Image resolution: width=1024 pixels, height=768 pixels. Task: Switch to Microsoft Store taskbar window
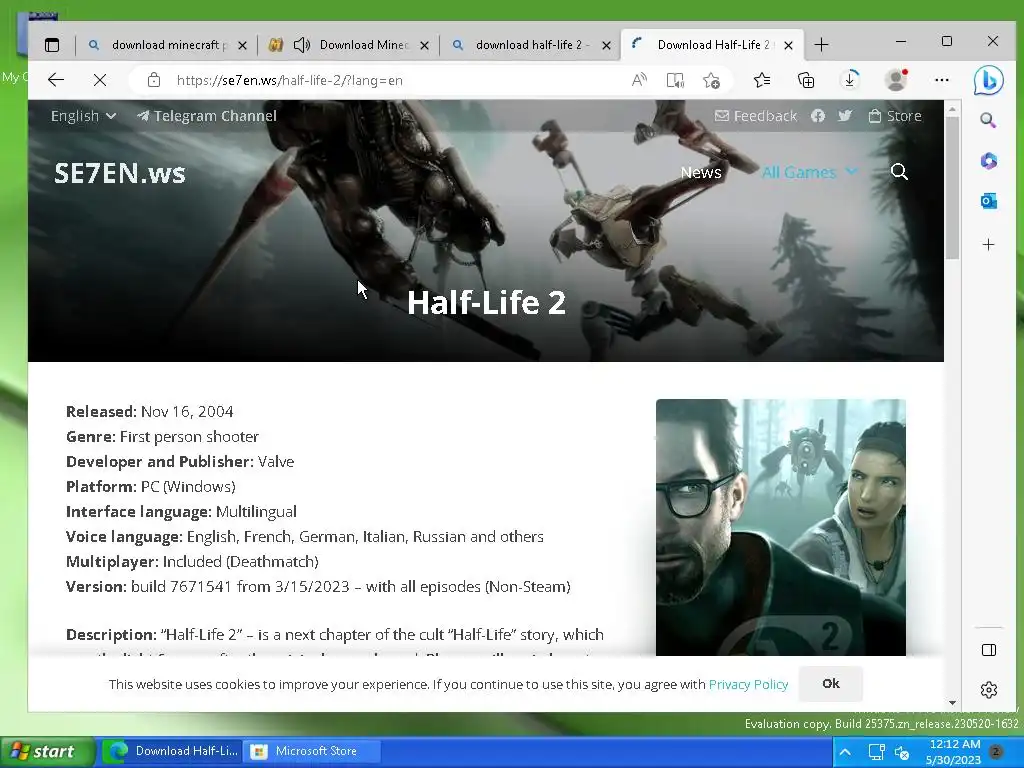click(312, 752)
